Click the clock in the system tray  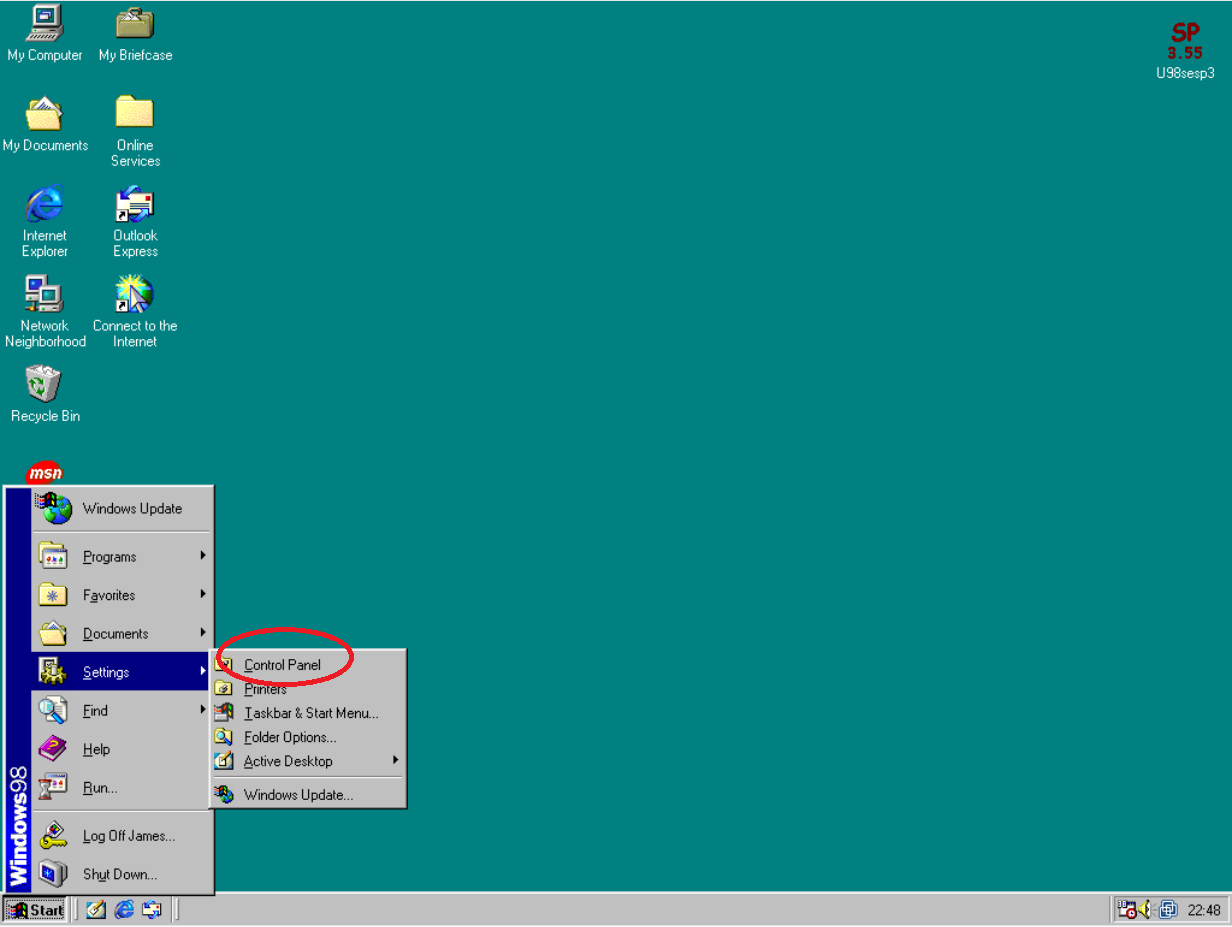tap(1203, 910)
